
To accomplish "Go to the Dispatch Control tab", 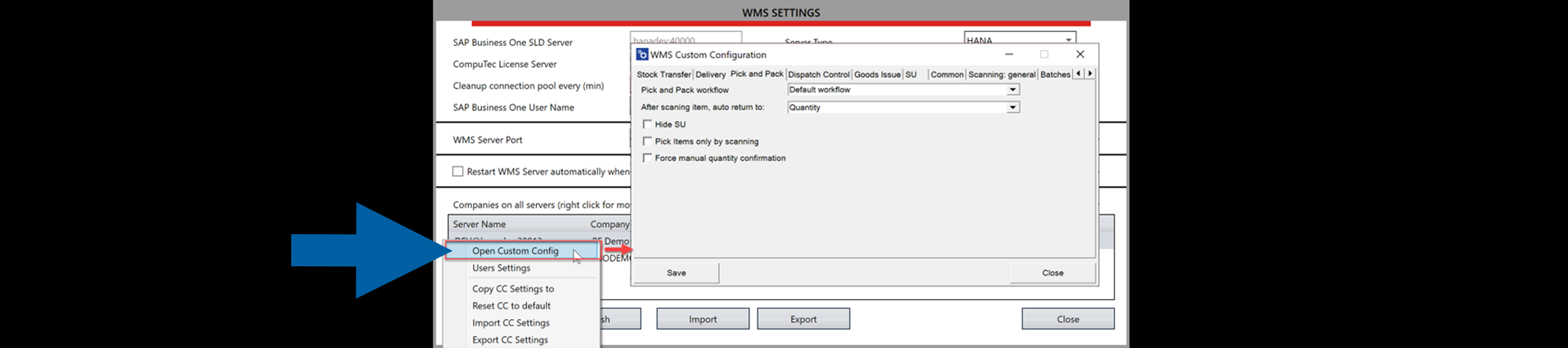I will click(818, 75).
